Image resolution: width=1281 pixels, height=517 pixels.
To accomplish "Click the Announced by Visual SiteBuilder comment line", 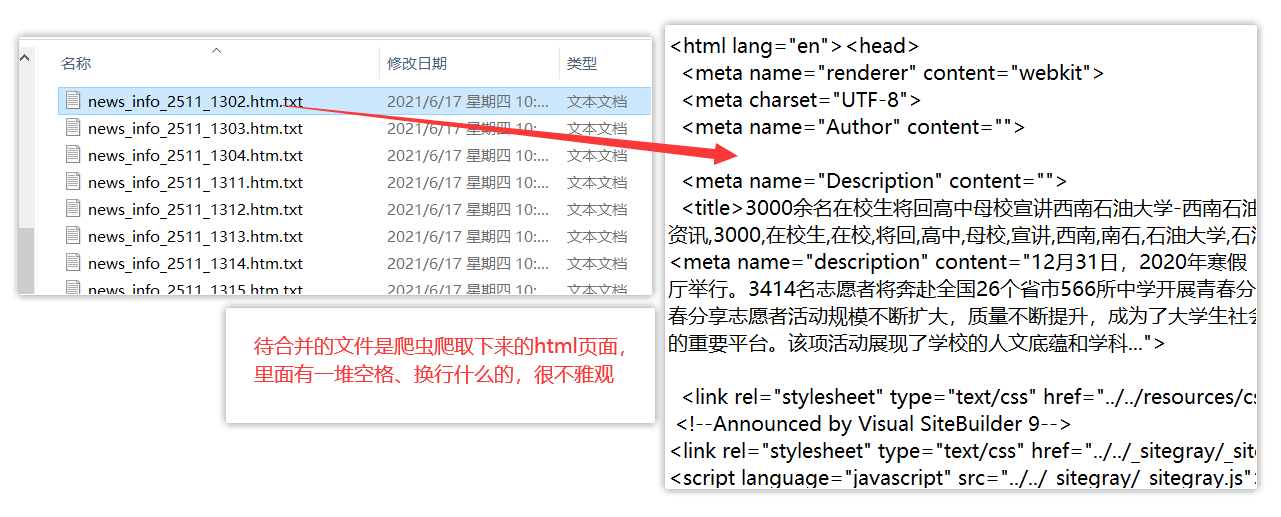I will click(873, 424).
